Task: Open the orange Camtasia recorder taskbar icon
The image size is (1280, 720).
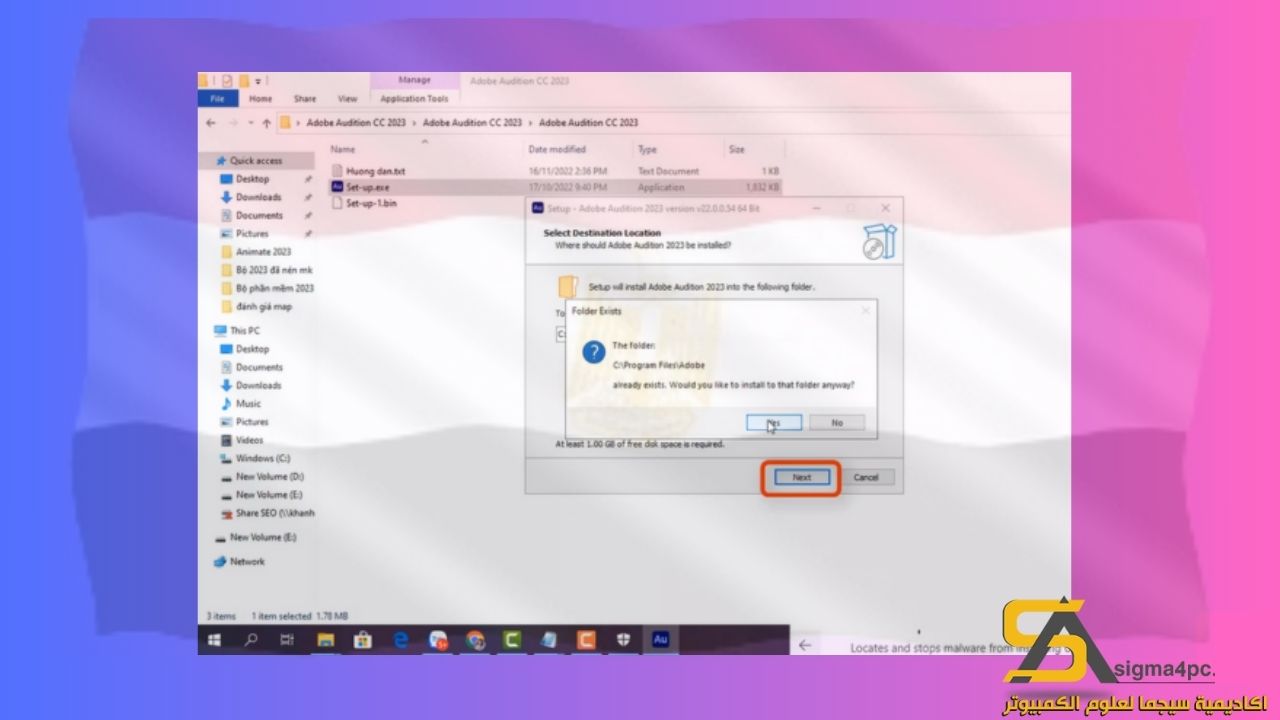Action: (x=586, y=640)
